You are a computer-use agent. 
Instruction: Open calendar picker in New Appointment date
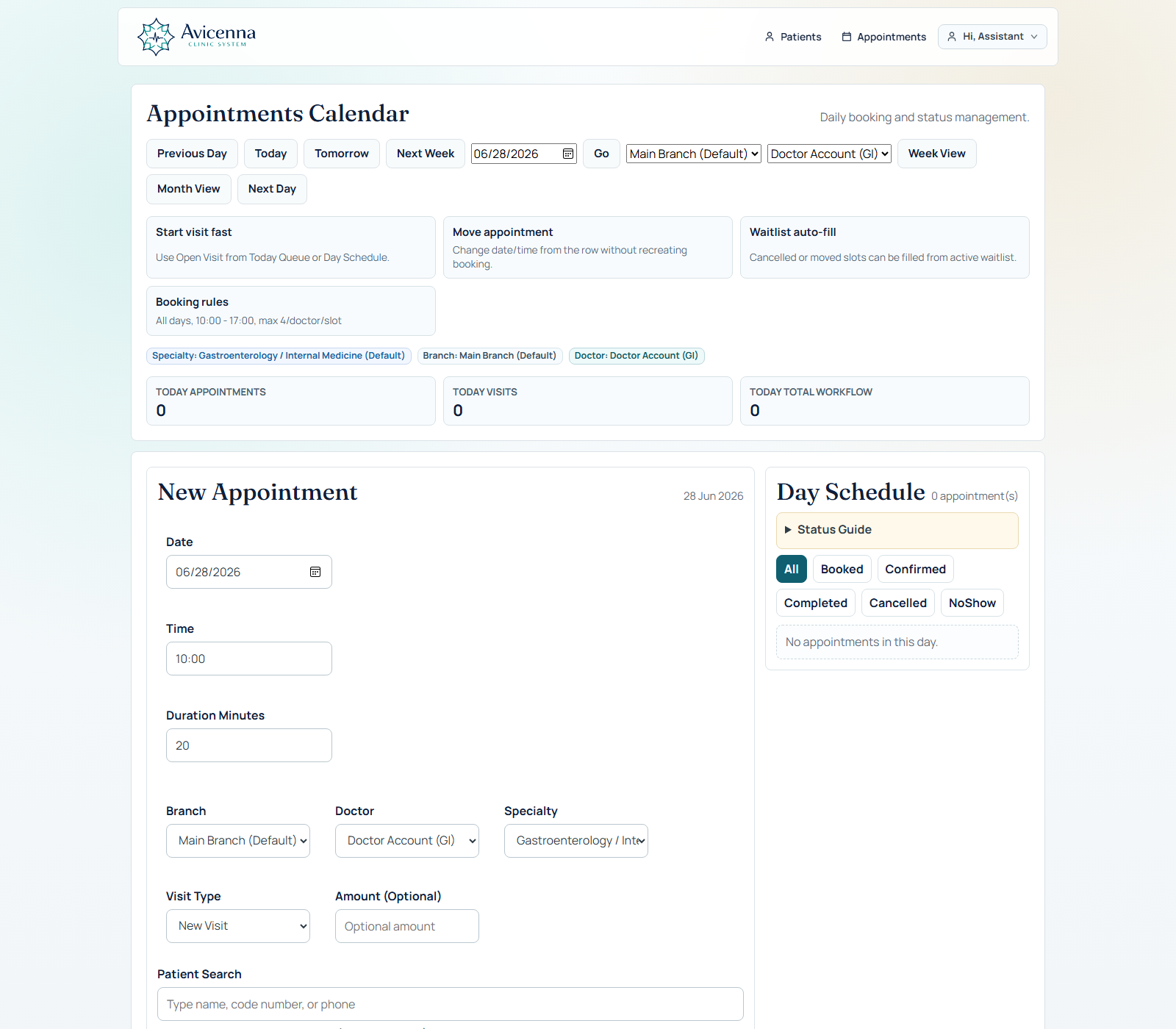(315, 572)
